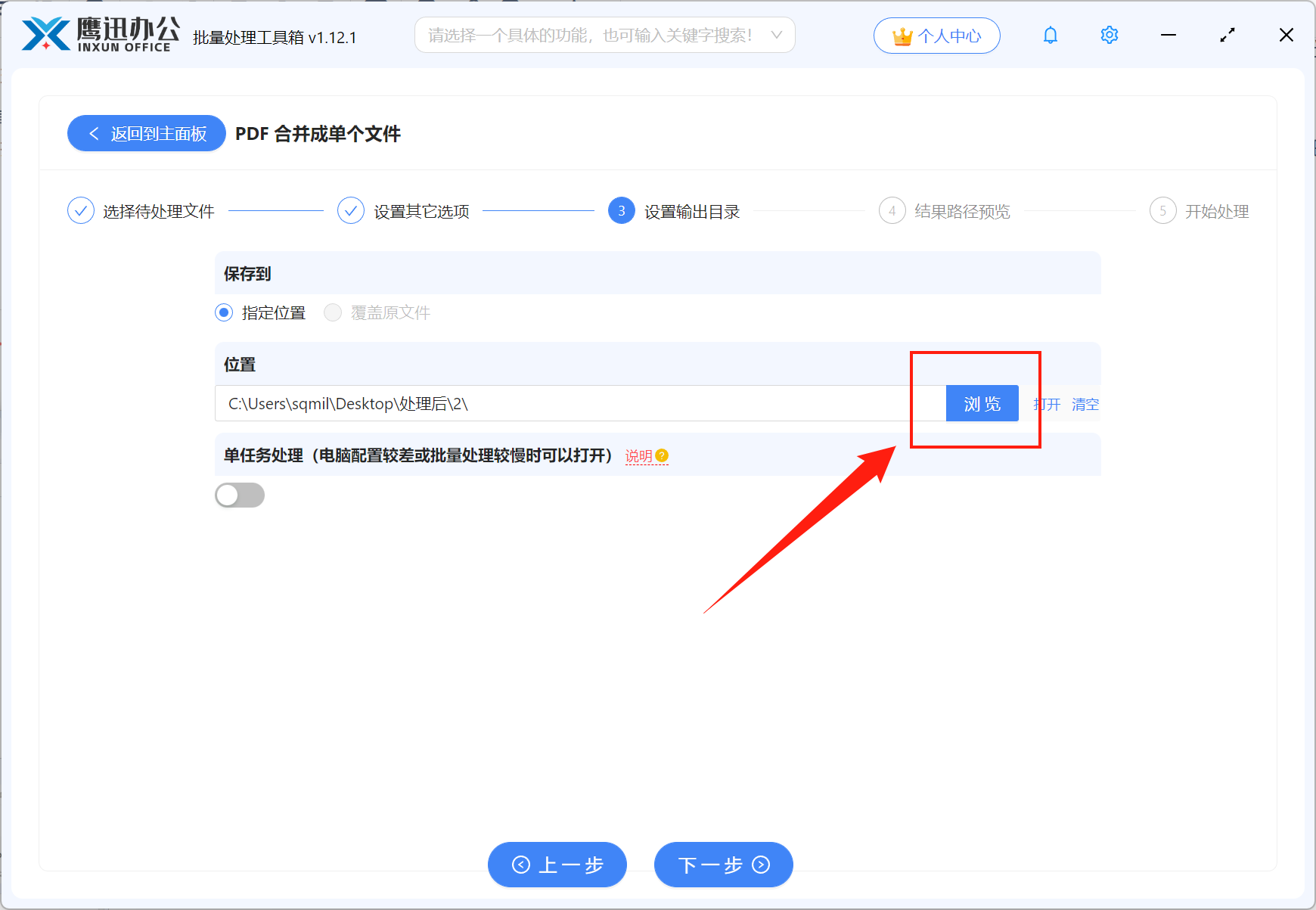1316x910 pixels.
Task: Click step 5 开始处理 label
Action: 1216,210
